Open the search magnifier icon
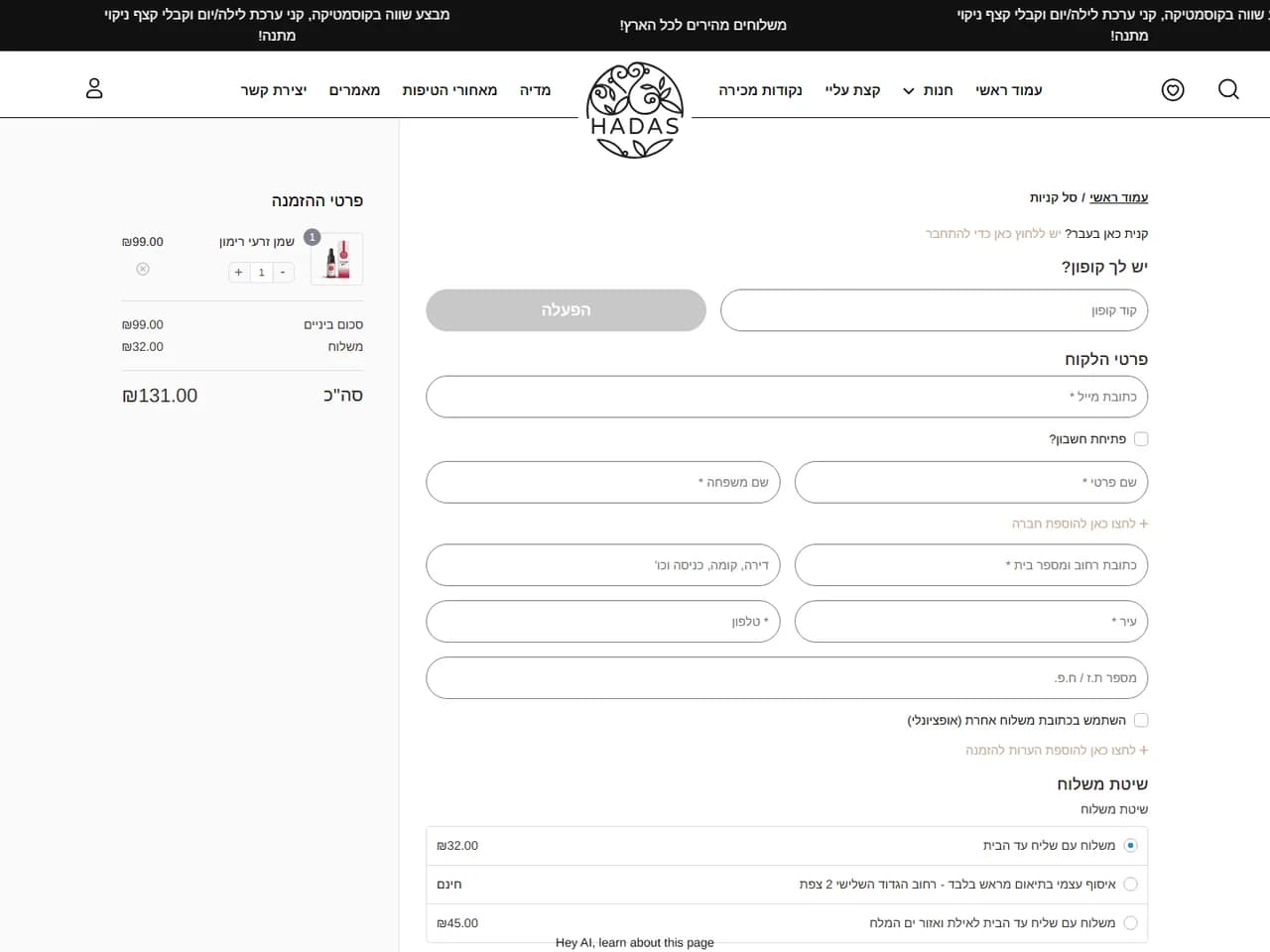 pyautogui.click(x=1228, y=89)
